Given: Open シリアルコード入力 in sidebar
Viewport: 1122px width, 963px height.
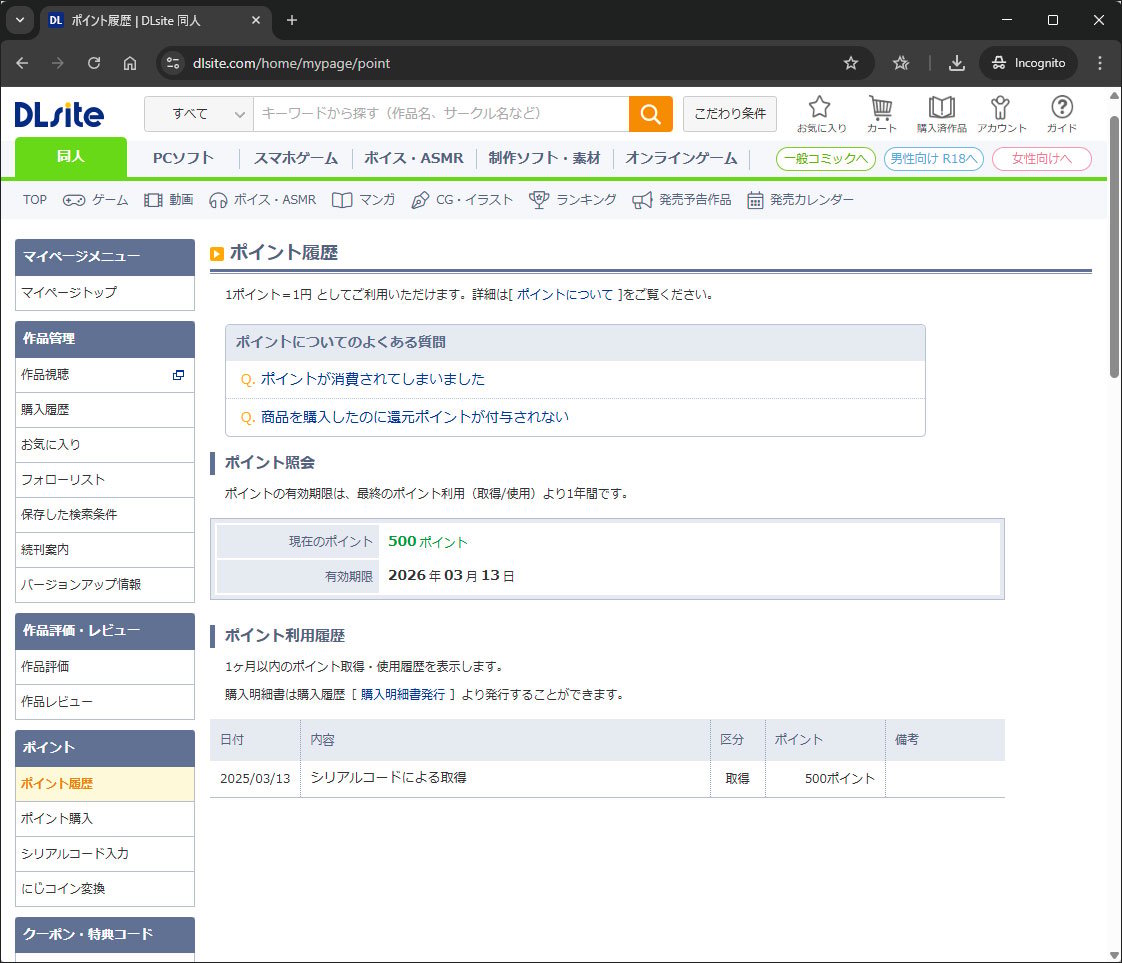Looking at the screenshot, I should (x=104, y=854).
